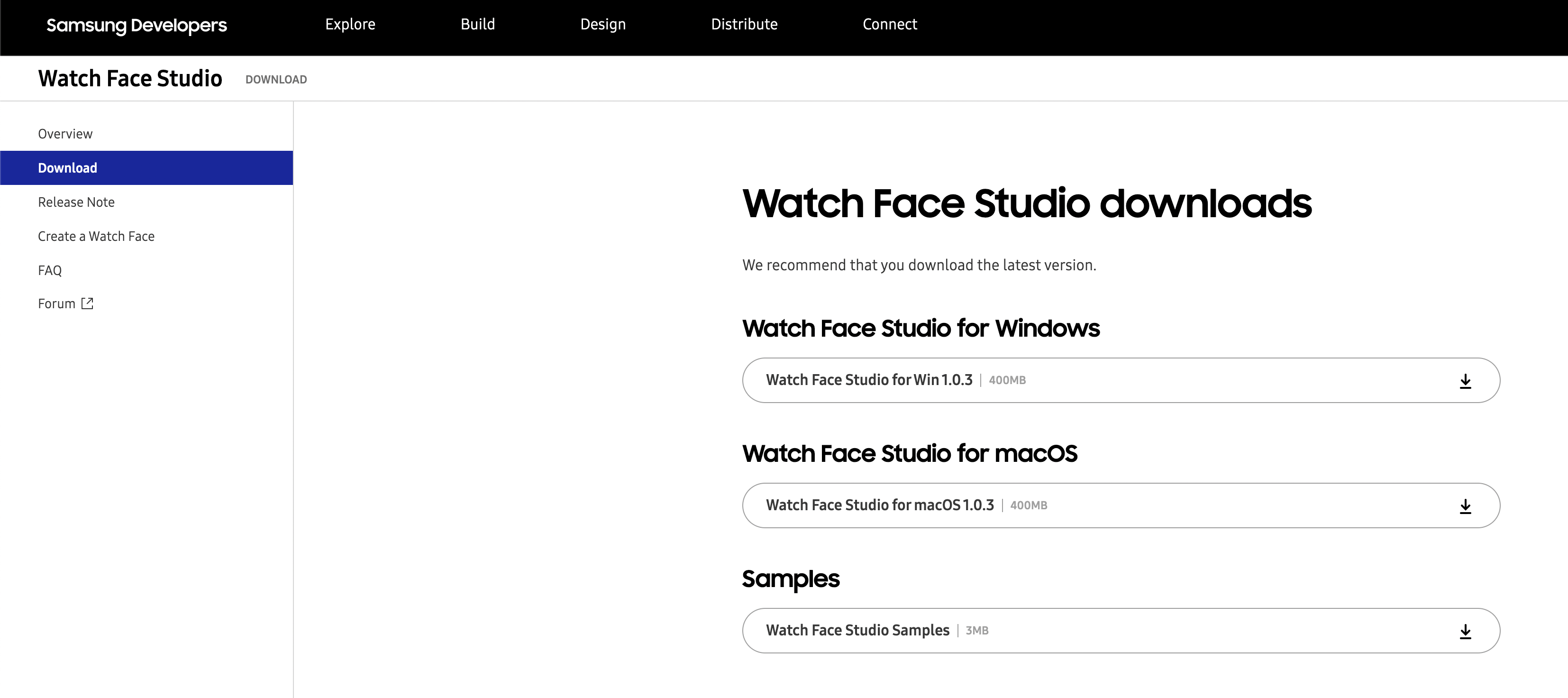Image resolution: width=1568 pixels, height=698 pixels.
Task: Open the Design navigation menu
Action: click(x=602, y=24)
